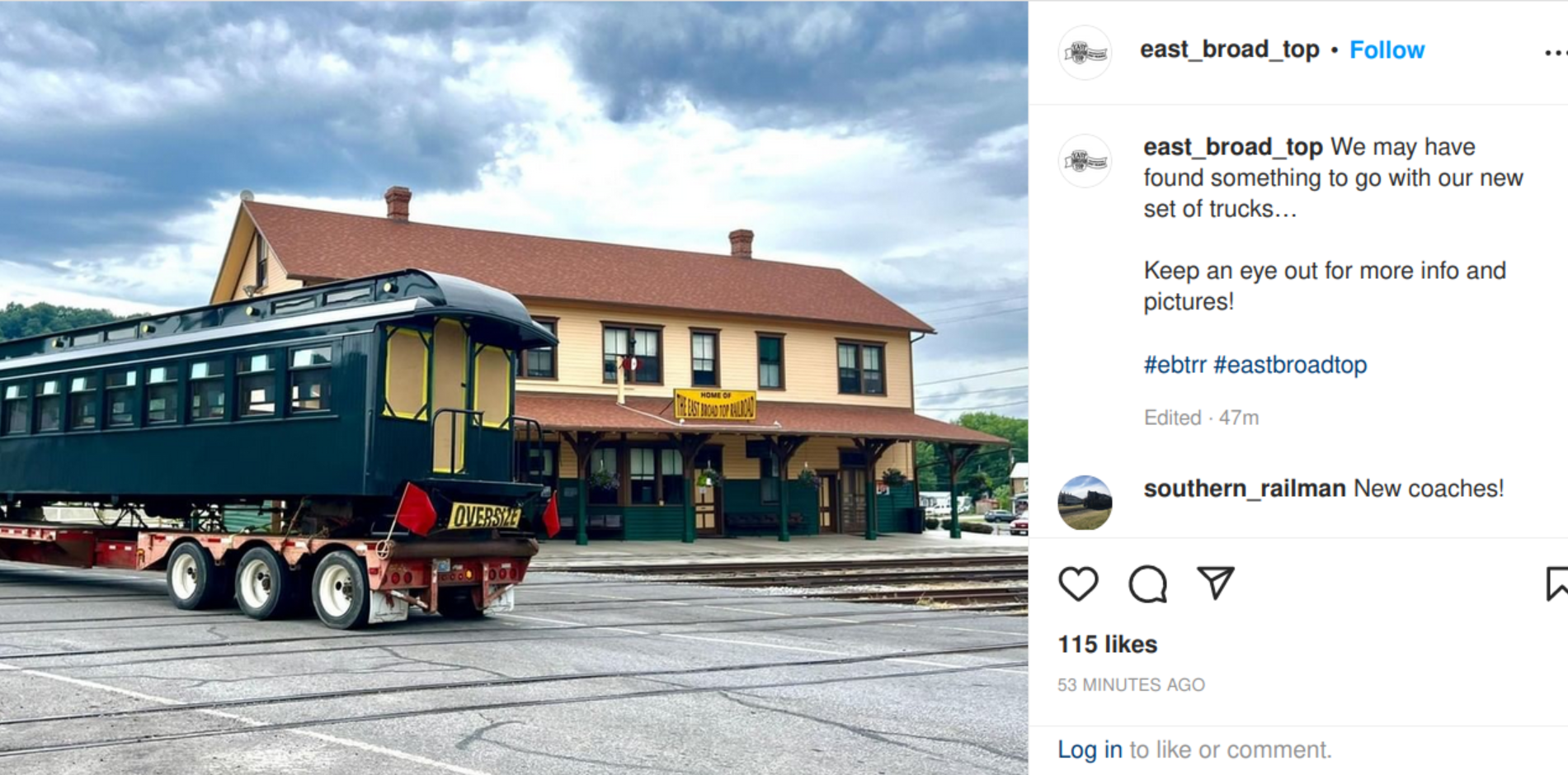Click east_broad_top username in caption
The image size is (1568, 775).
pyautogui.click(x=1232, y=147)
